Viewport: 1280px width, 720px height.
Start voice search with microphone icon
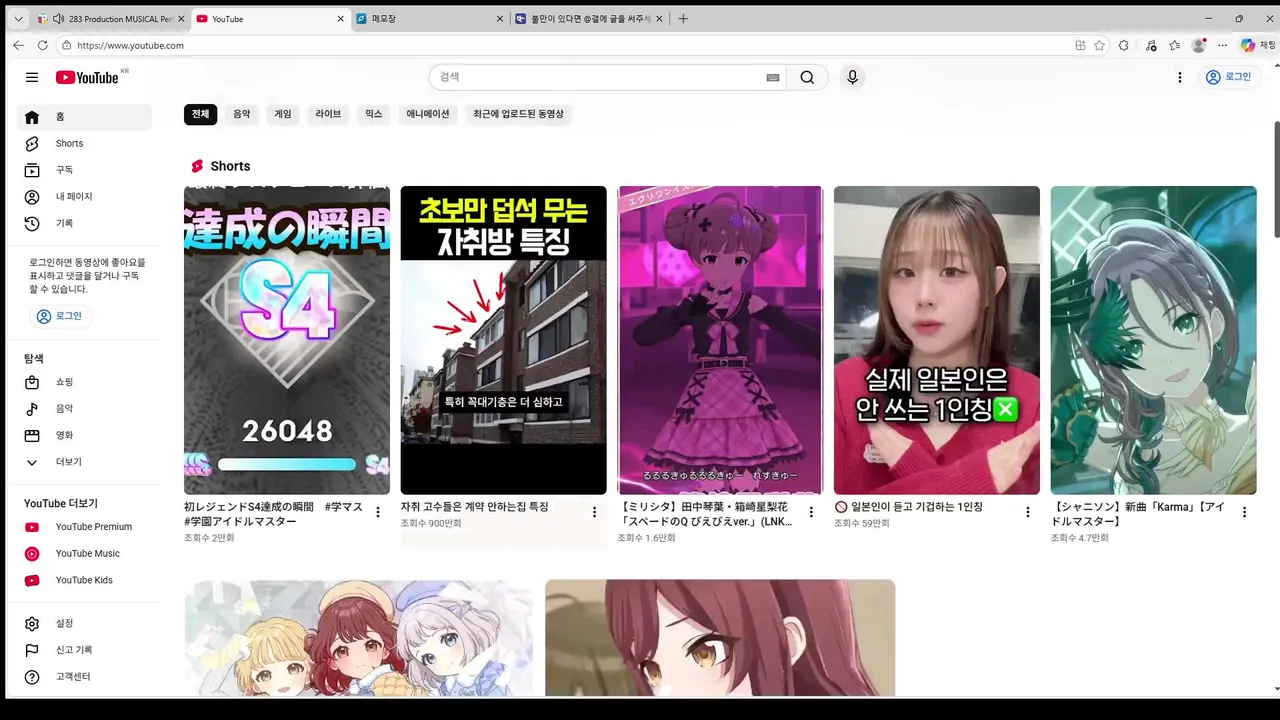click(852, 77)
